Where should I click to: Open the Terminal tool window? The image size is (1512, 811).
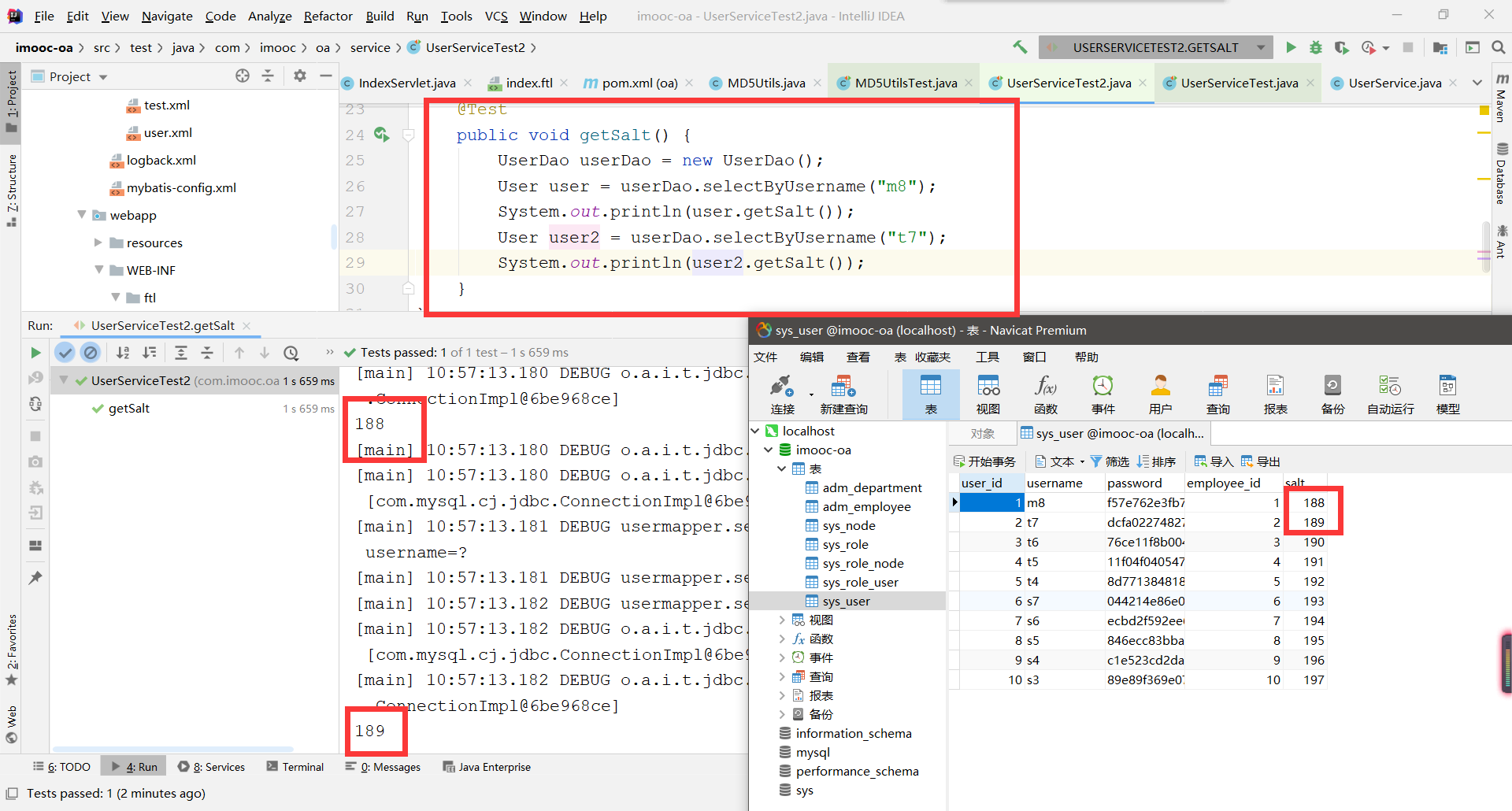pyautogui.click(x=295, y=767)
